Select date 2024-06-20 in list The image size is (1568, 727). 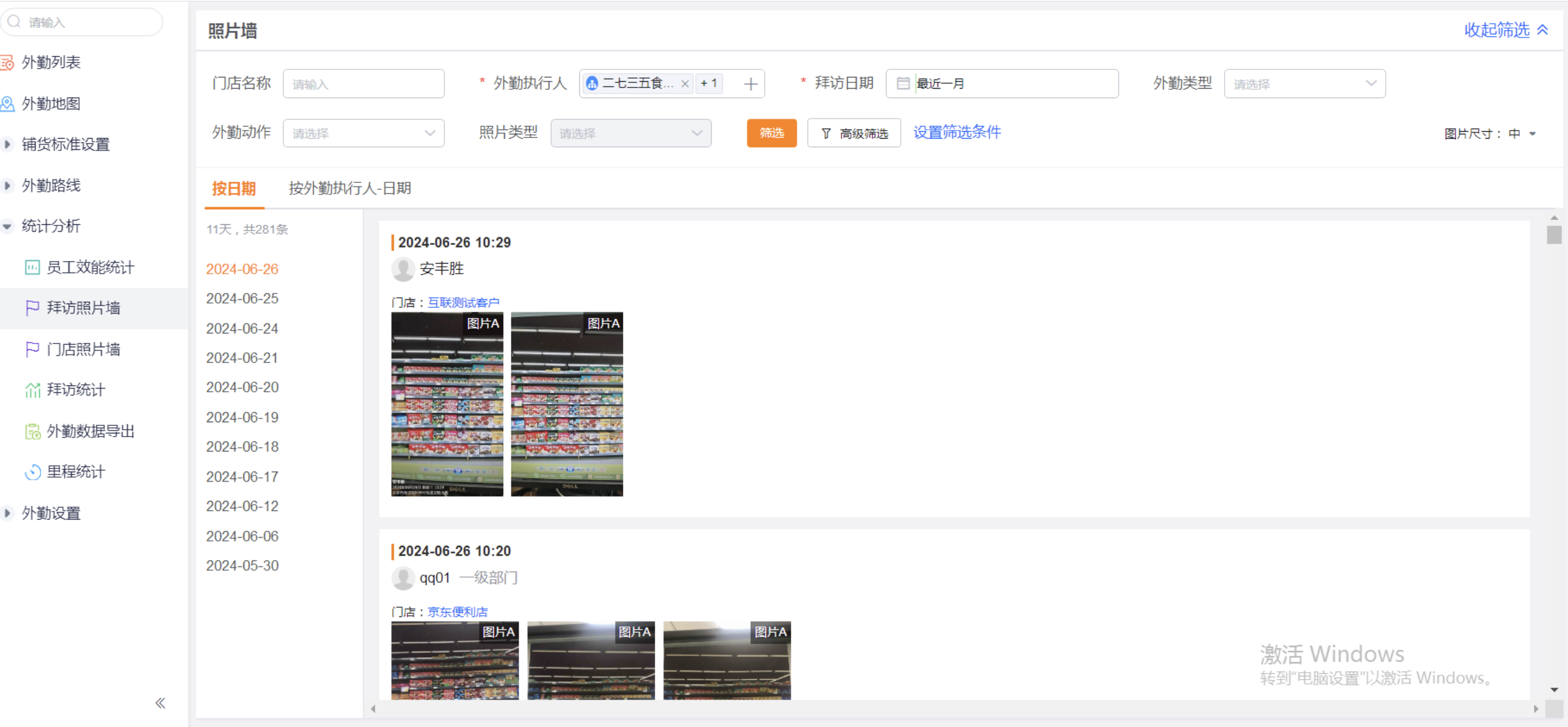[242, 387]
